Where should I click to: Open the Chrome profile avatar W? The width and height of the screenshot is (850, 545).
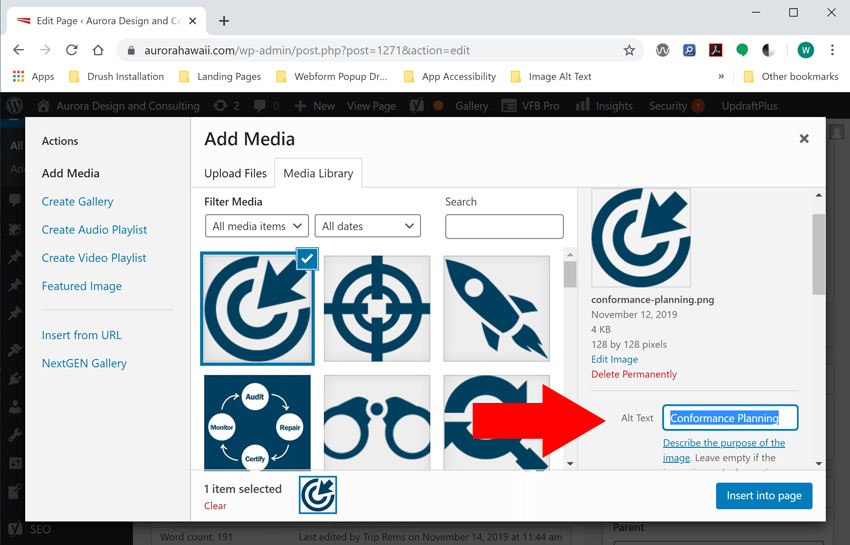tap(806, 50)
